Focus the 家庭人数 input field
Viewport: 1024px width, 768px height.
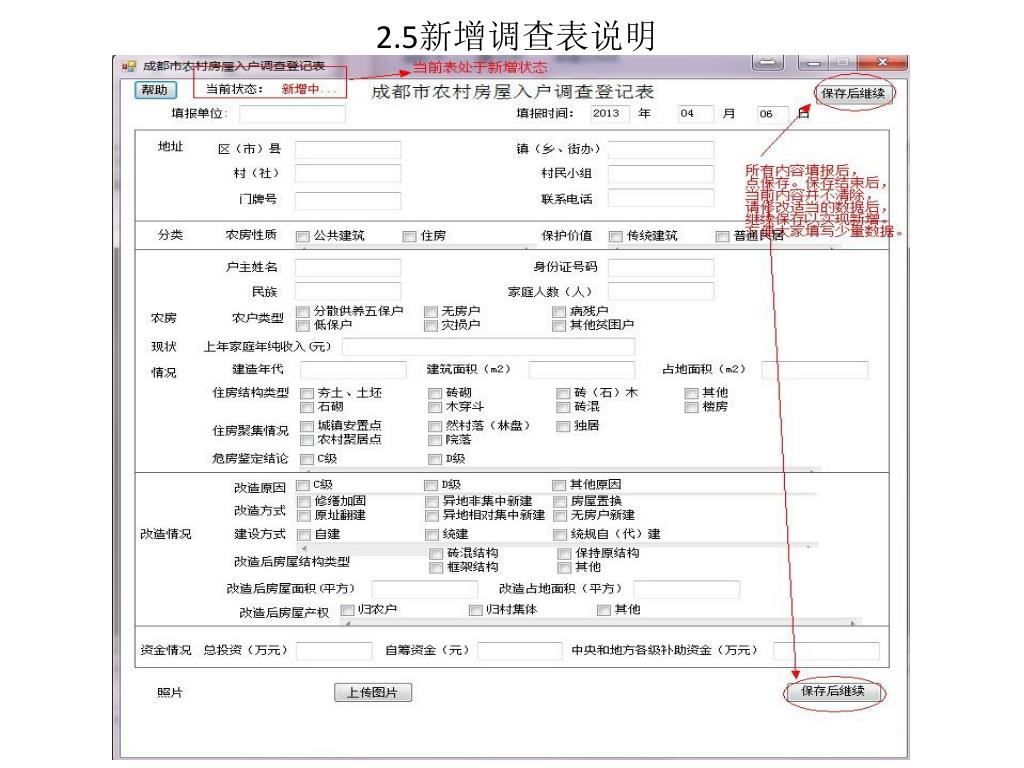point(661,291)
